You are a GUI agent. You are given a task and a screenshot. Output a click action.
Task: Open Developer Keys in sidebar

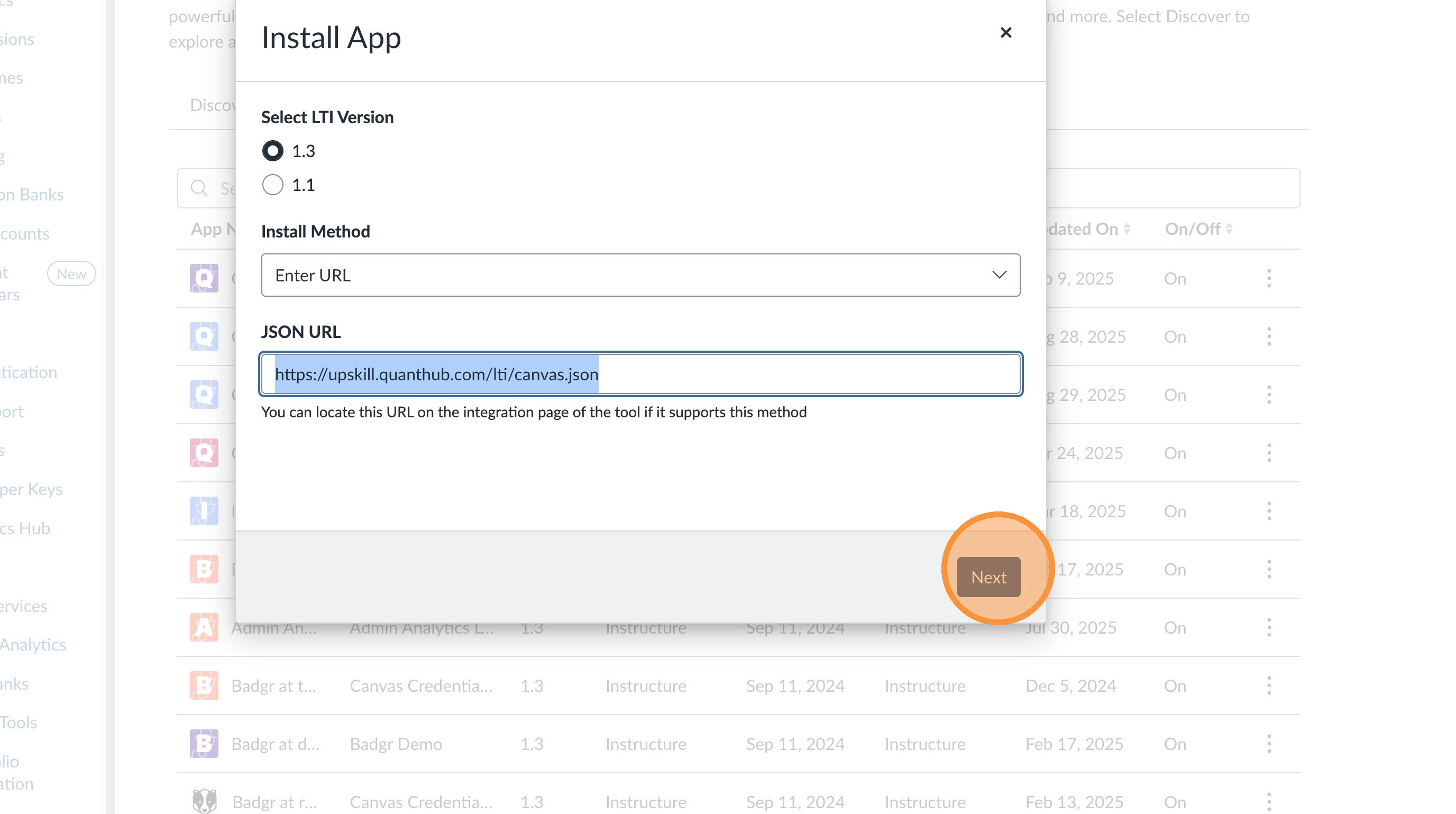click(31, 490)
